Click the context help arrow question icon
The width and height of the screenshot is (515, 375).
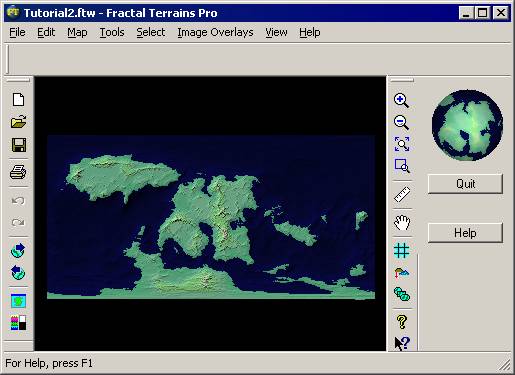[402, 343]
